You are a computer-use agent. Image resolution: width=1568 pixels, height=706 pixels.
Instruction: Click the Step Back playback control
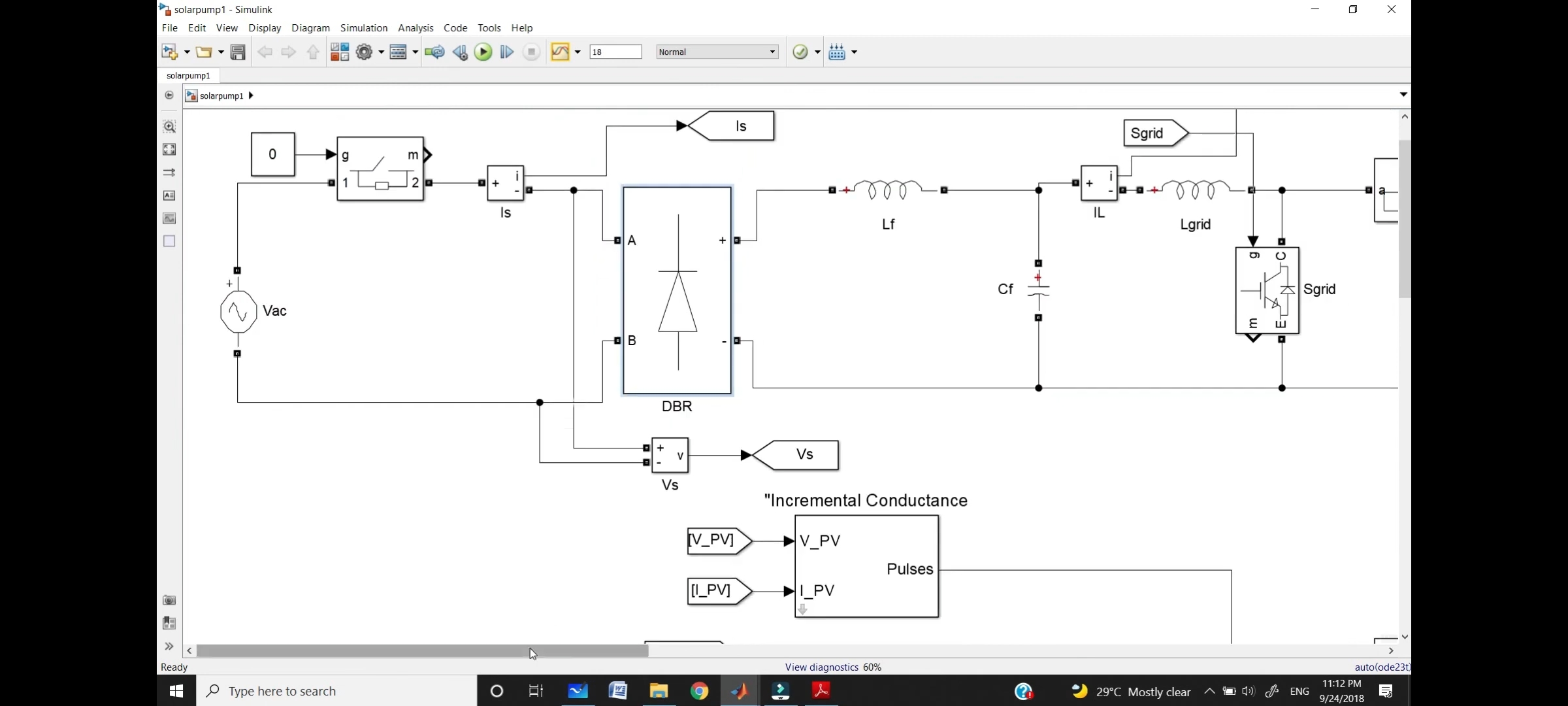[x=459, y=52]
